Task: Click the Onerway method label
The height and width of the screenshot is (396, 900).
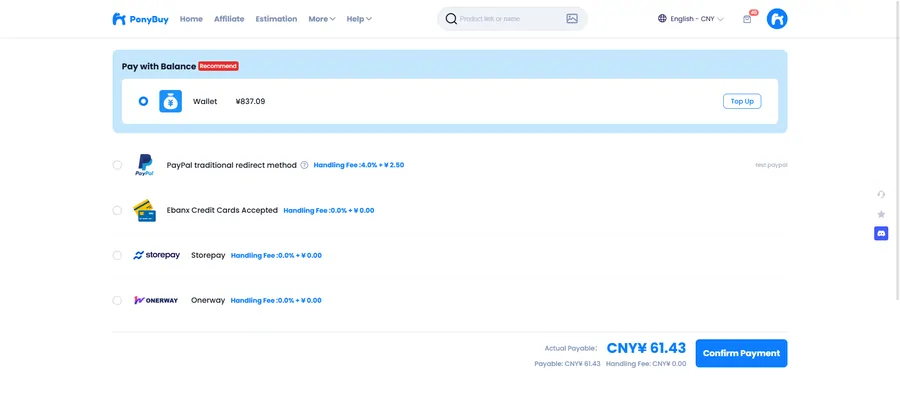Action: [208, 300]
